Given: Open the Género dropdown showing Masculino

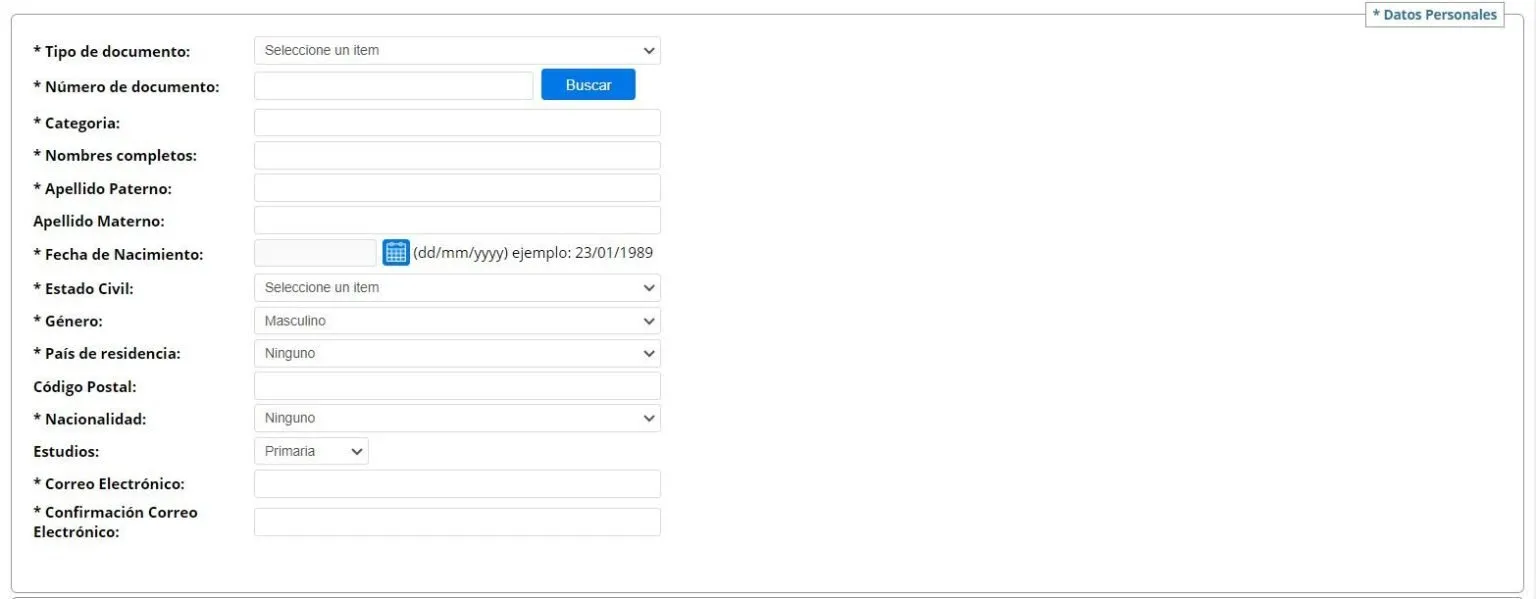Looking at the screenshot, I should pyautogui.click(x=457, y=321).
